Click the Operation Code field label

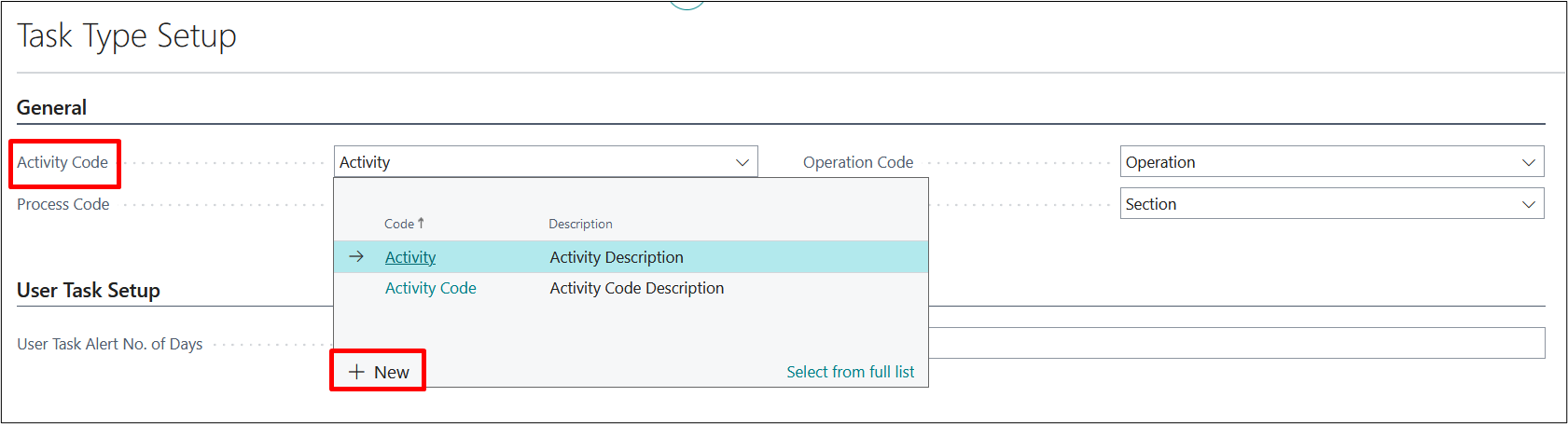pos(858,162)
